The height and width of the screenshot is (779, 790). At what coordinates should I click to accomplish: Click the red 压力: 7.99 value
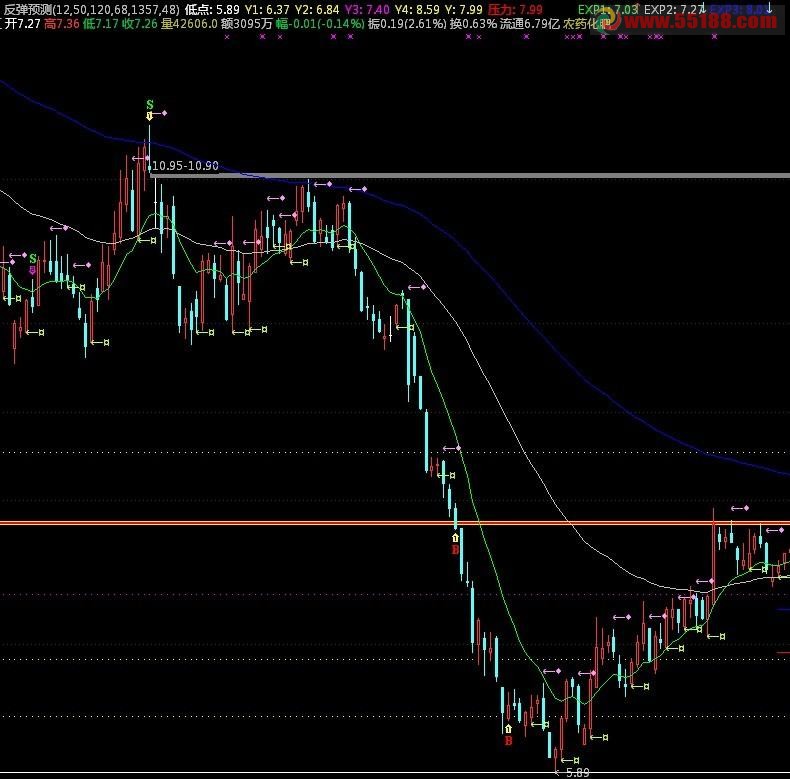point(515,10)
